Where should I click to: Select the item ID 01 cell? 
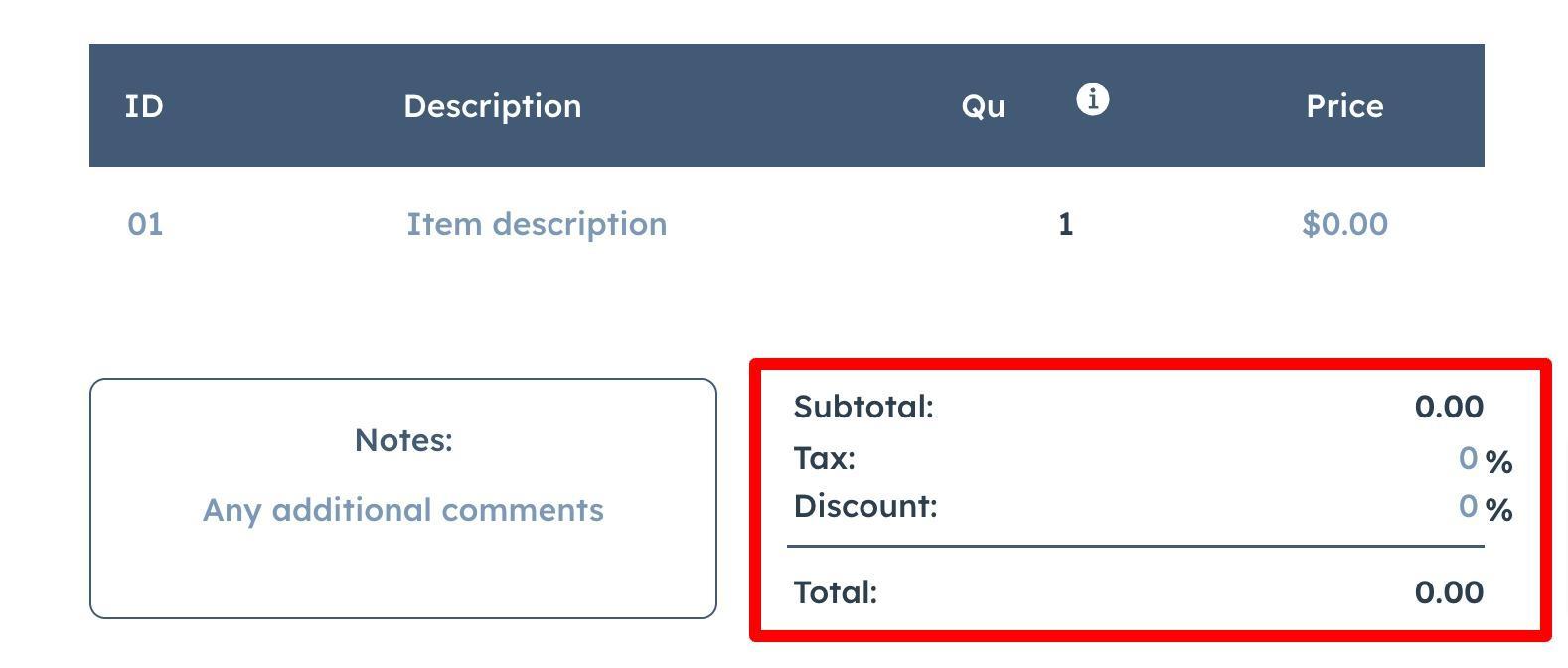[145, 224]
